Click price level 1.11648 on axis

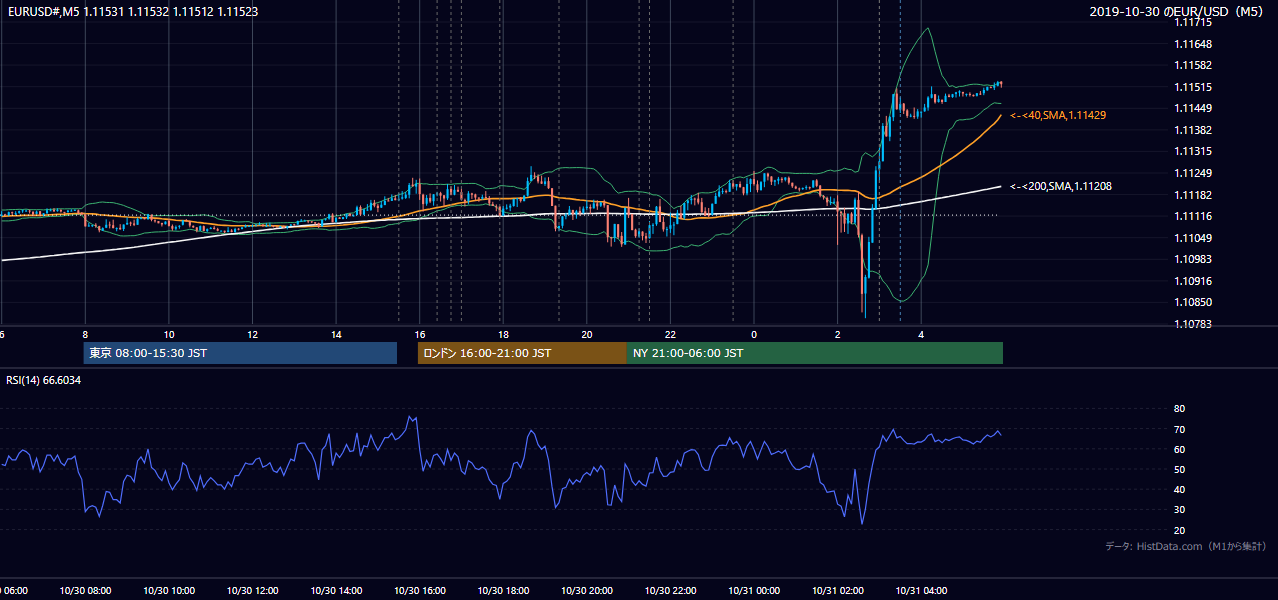click(1194, 44)
